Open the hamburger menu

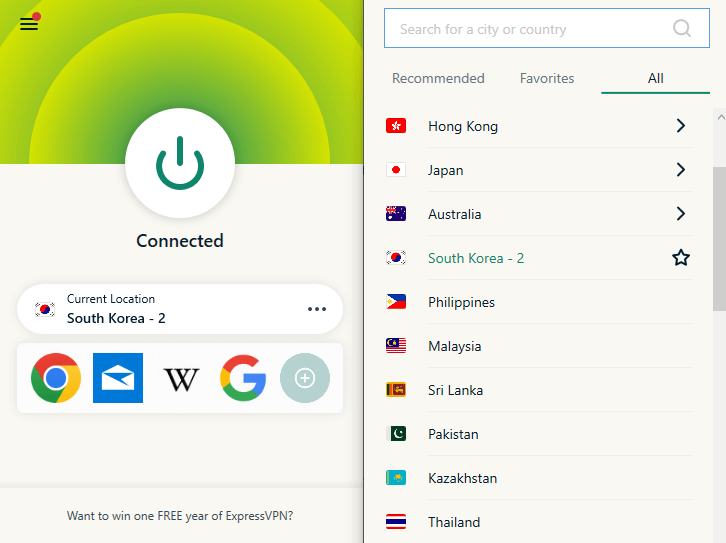point(29,24)
